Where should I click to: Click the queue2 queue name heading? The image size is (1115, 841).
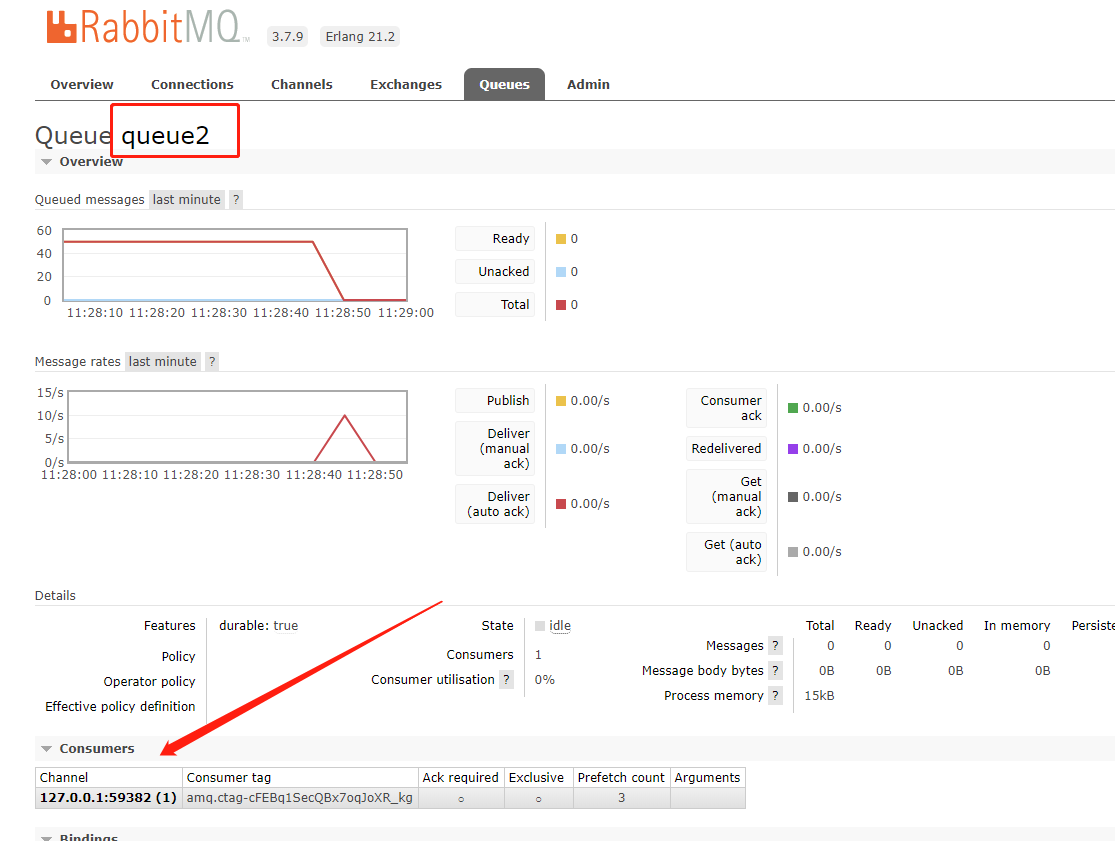click(166, 135)
